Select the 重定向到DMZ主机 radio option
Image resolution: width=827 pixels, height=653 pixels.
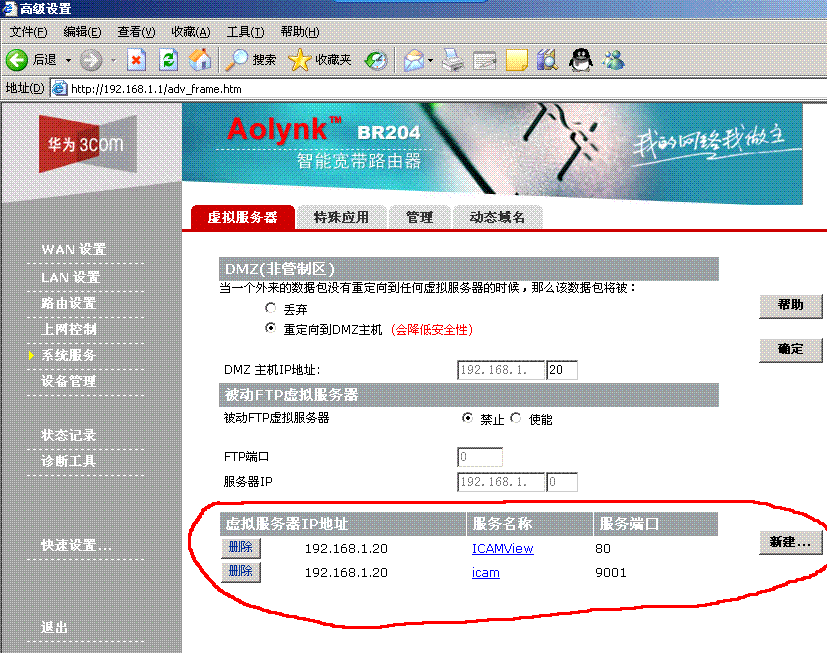[x=271, y=328]
